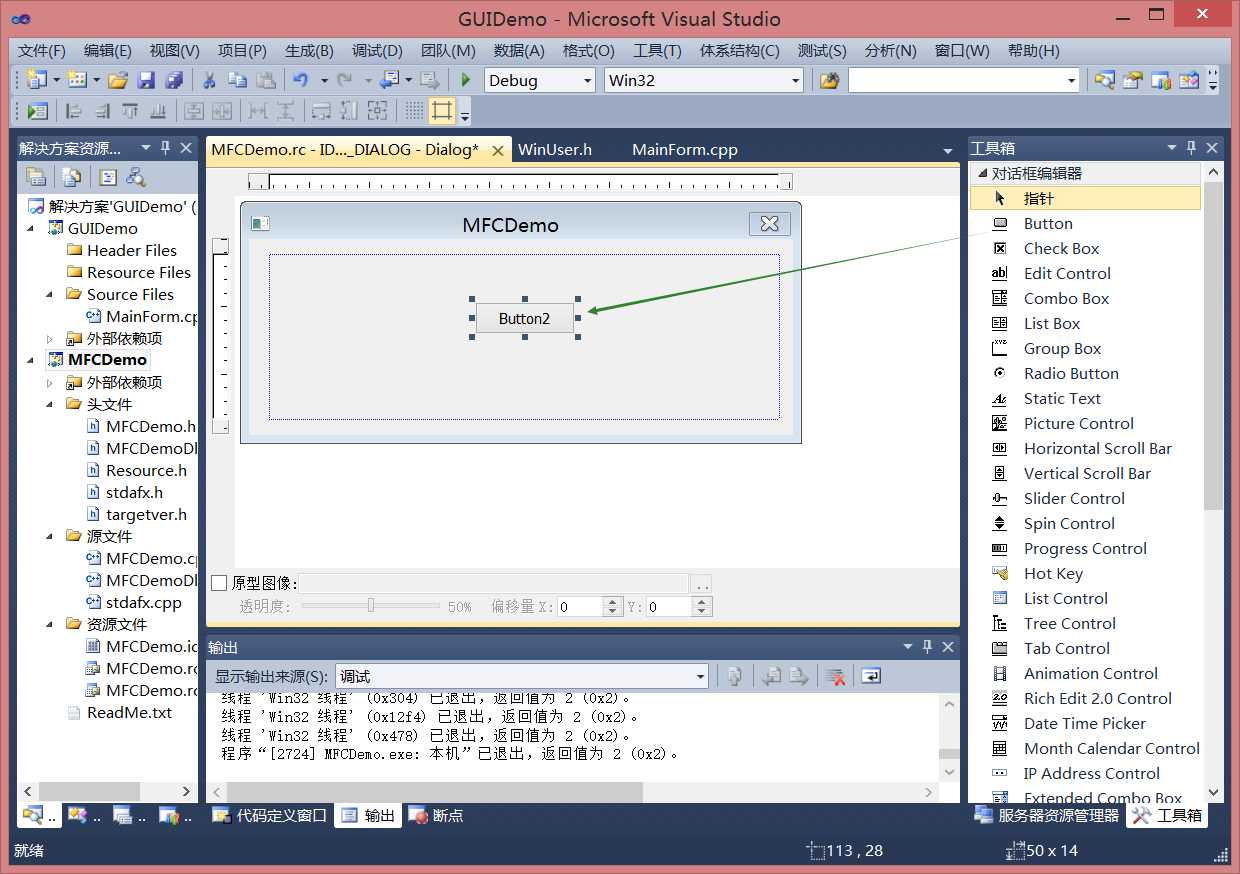Select the Pointer (指针) tool in Toolbox

[1085, 198]
